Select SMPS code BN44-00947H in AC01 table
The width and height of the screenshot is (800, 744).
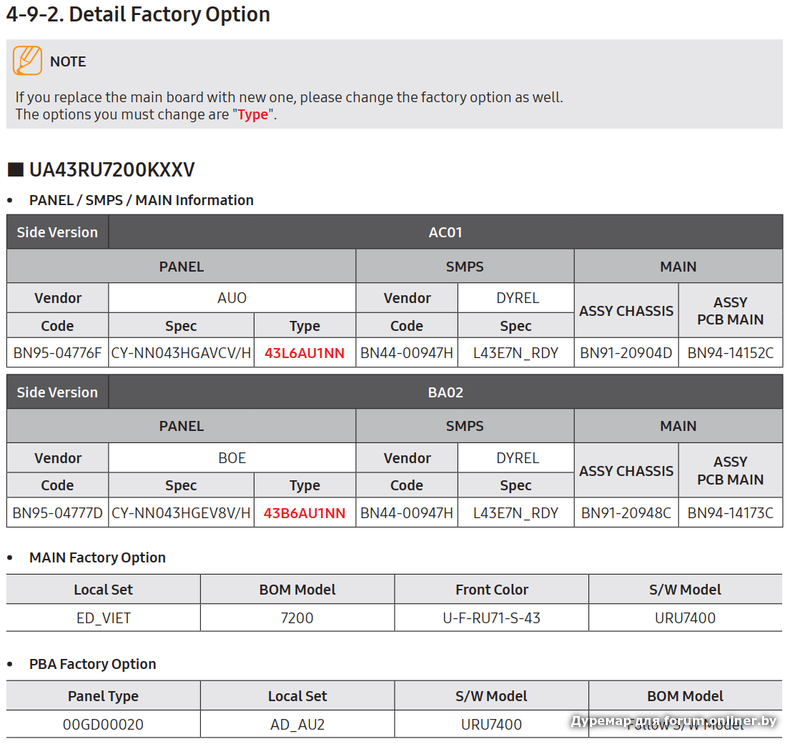[407, 353]
